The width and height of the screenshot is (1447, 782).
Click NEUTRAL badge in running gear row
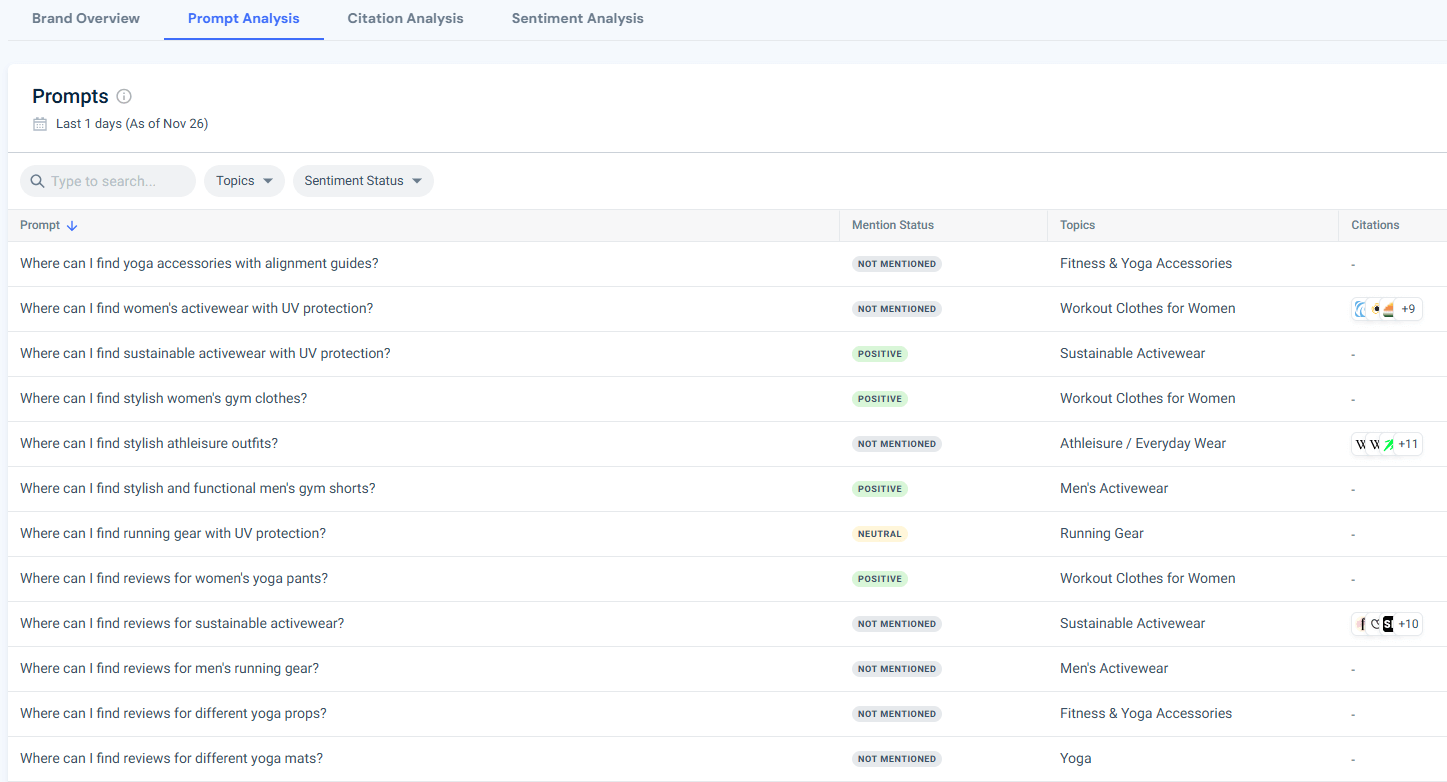click(880, 534)
